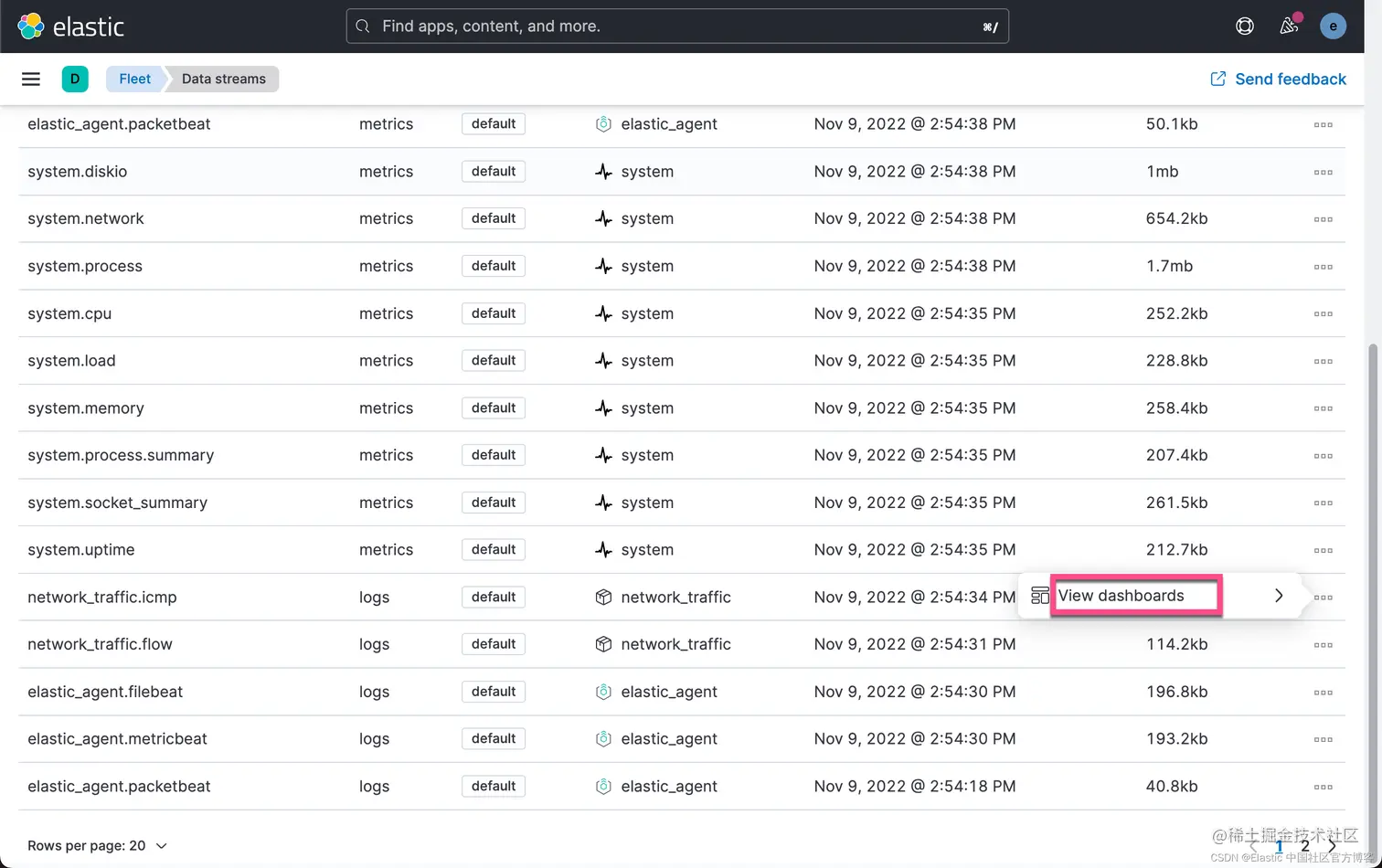
Task: Click default namespace badge in network_traffic.flow row
Action: pos(494,644)
